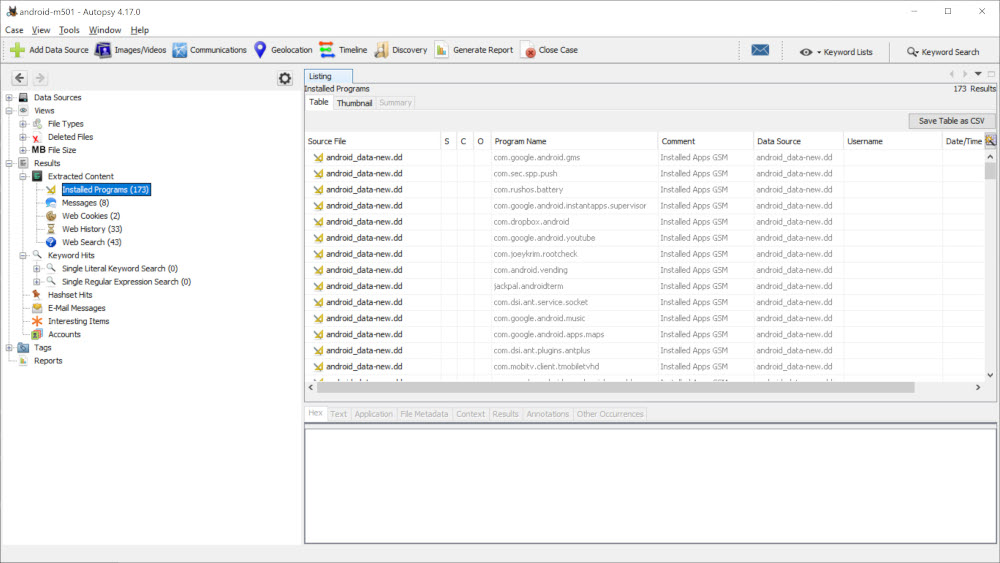Click the envelope messaging icon in the toolbar
1000x563 pixels.
point(760,51)
